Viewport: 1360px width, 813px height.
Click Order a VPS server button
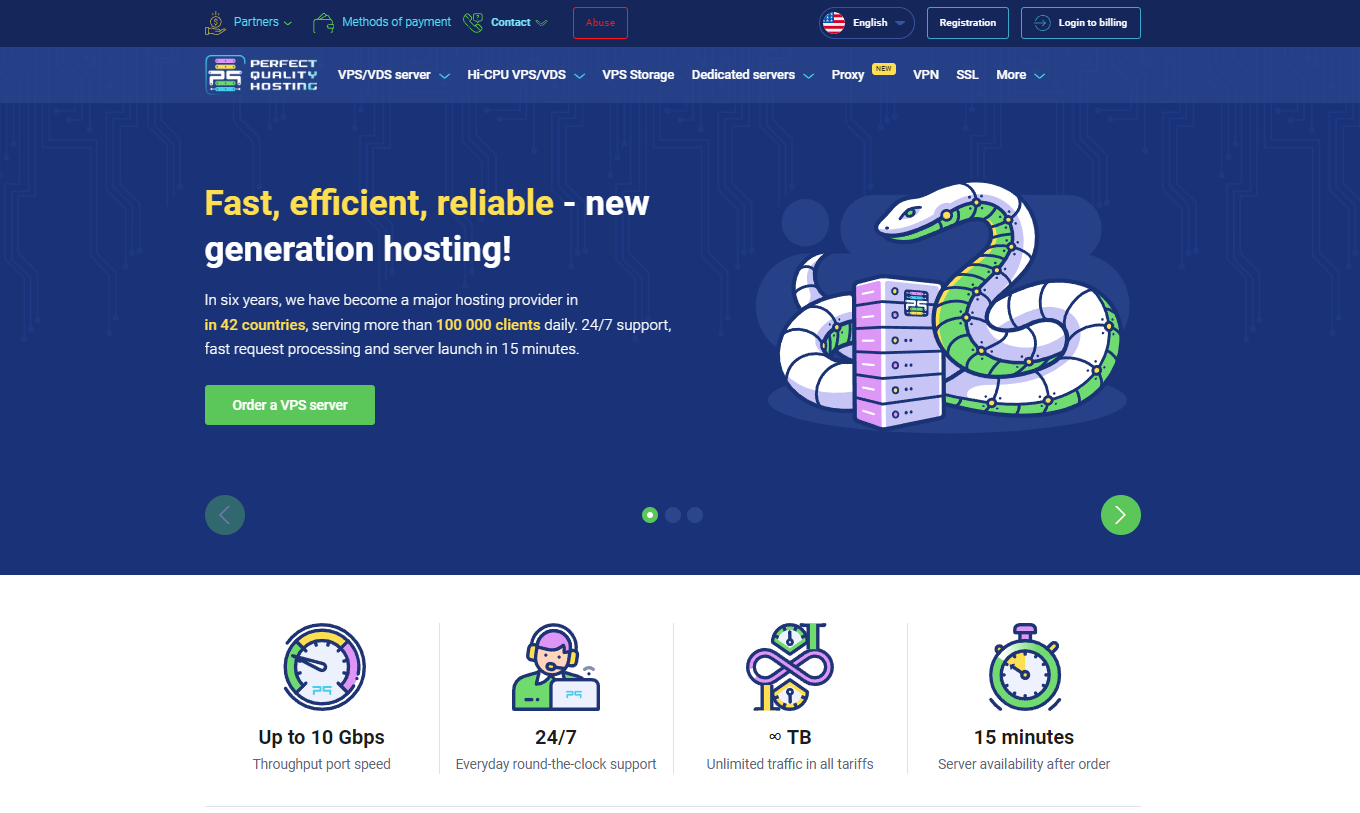[290, 405]
